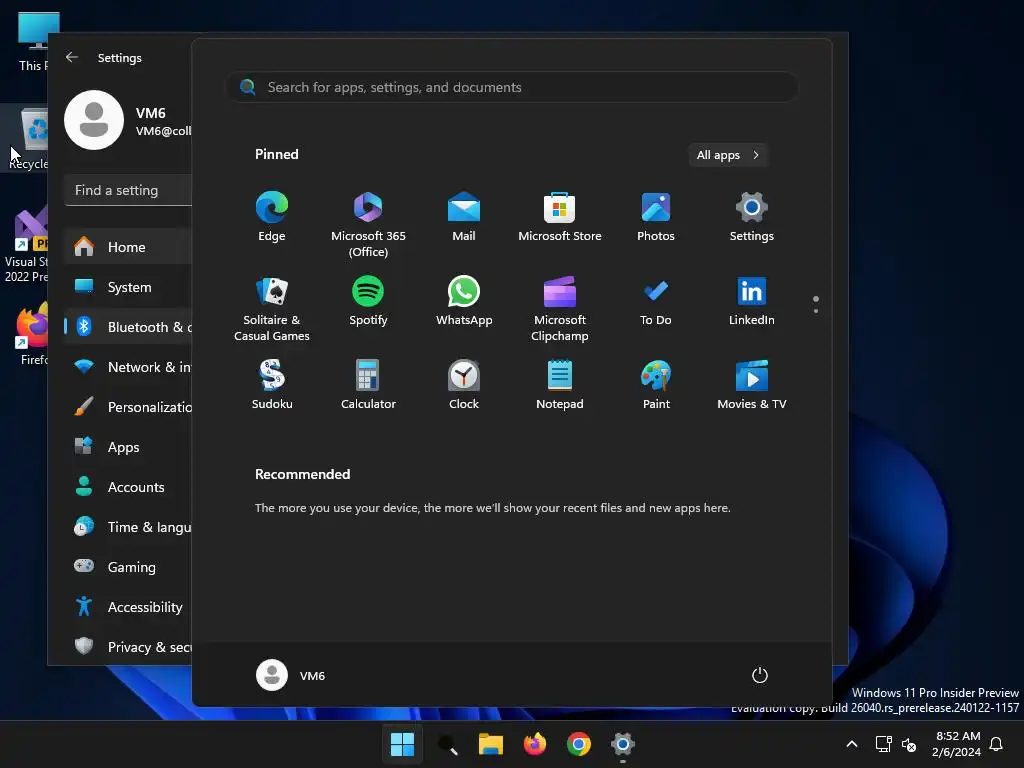Viewport: 1024px width, 768px height.
Task: Expand All apps list
Action: point(728,155)
